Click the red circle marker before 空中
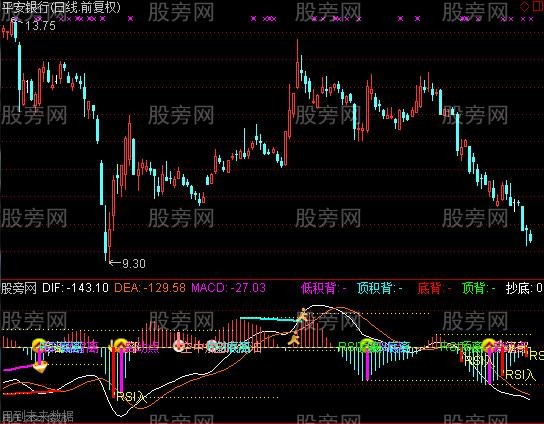 pos(178,346)
